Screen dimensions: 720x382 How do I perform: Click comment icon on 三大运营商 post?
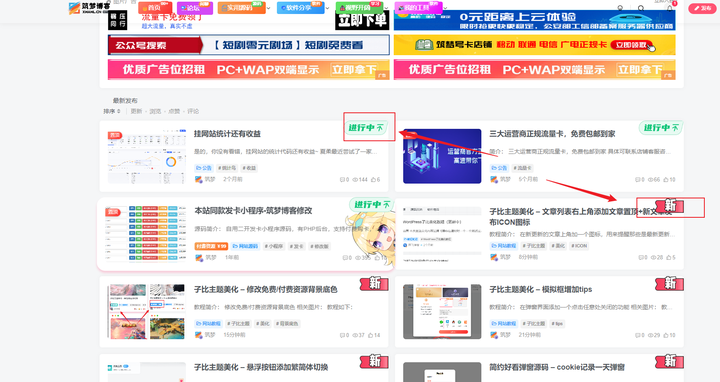637,180
